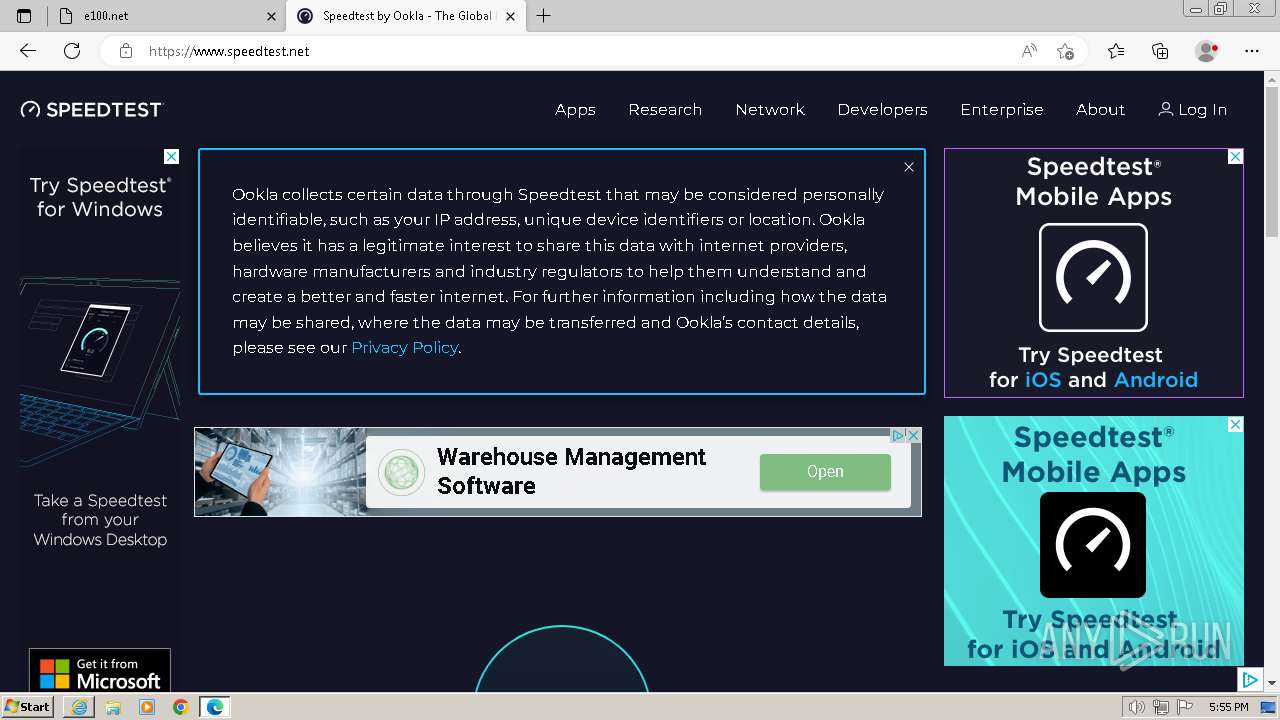Viewport: 1280px width, 720px height.
Task: Open the browser profile avatar
Action: click(x=1207, y=51)
